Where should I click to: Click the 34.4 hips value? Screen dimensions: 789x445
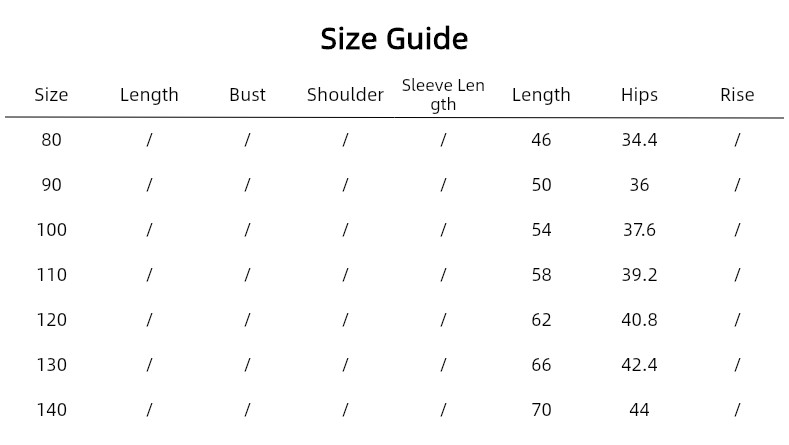point(639,140)
